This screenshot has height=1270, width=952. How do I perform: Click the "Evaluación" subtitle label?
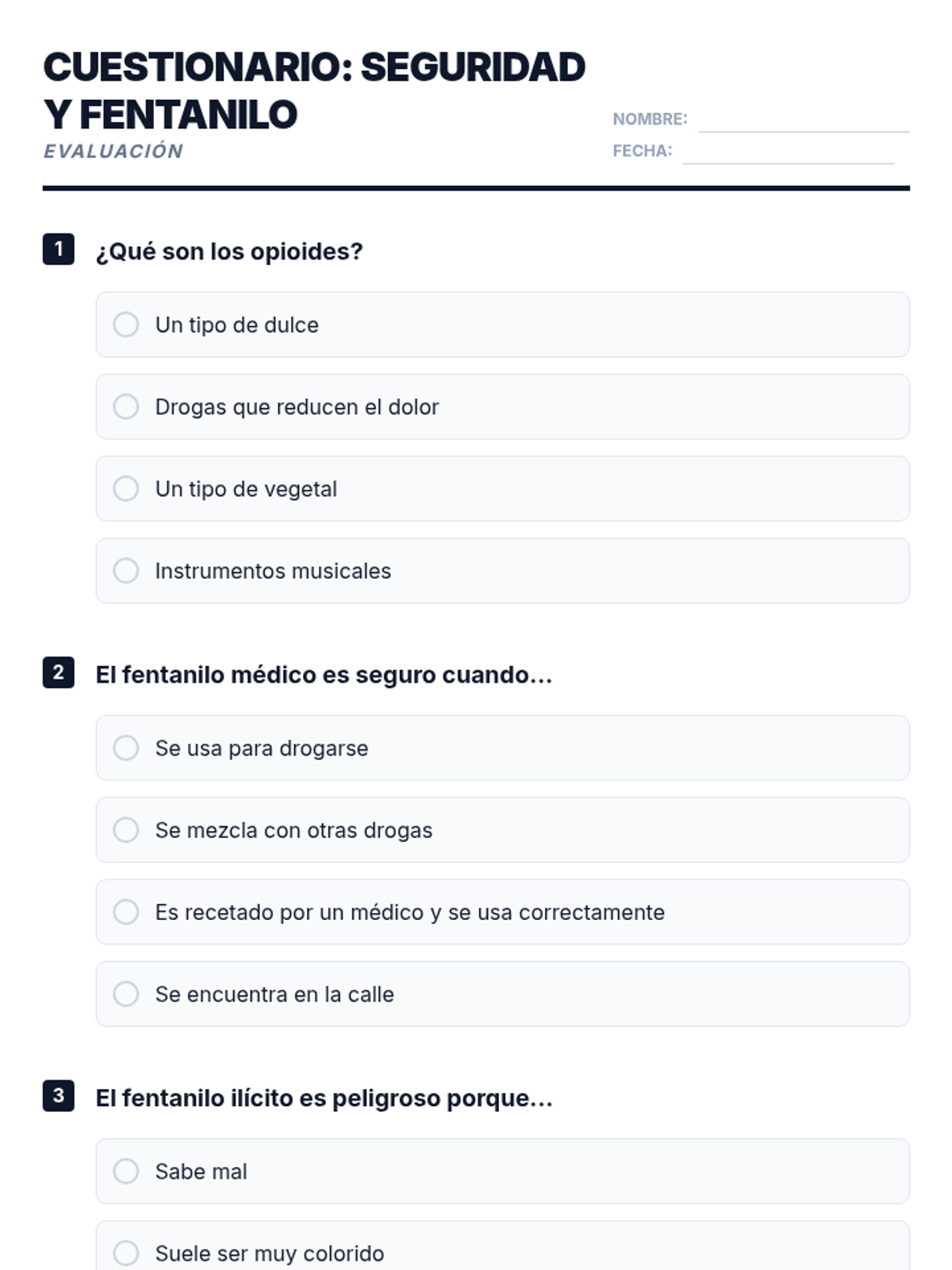(113, 151)
